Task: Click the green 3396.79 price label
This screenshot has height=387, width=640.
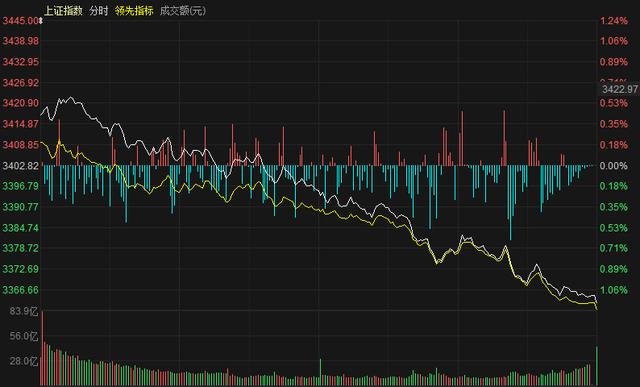Action: pos(21,186)
